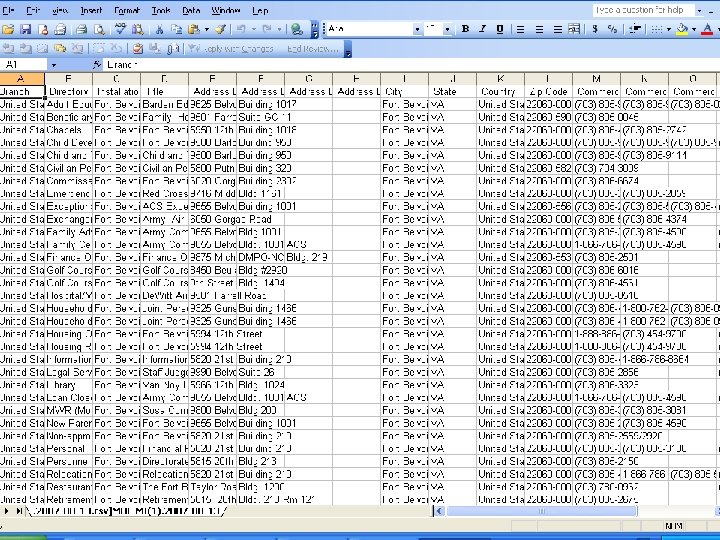This screenshot has height=540, width=720.
Task: Open the File menu
Action: tap(8, 10)
